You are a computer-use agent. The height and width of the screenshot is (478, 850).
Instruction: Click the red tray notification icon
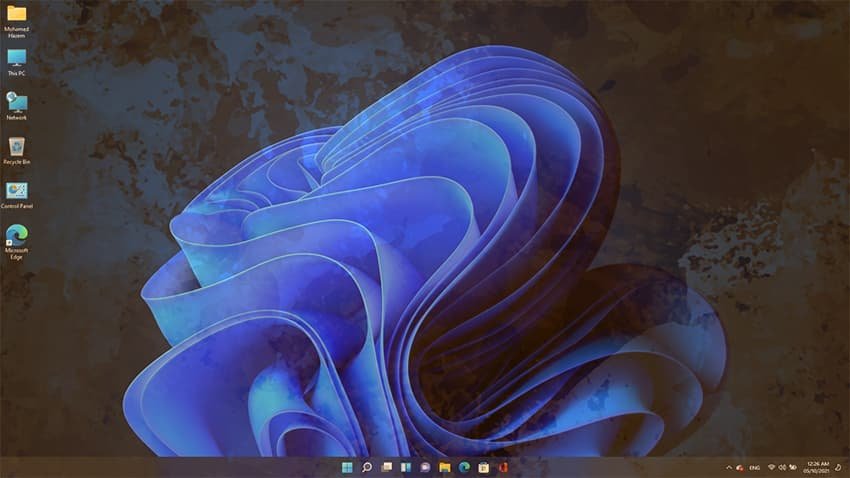point(740,468)
